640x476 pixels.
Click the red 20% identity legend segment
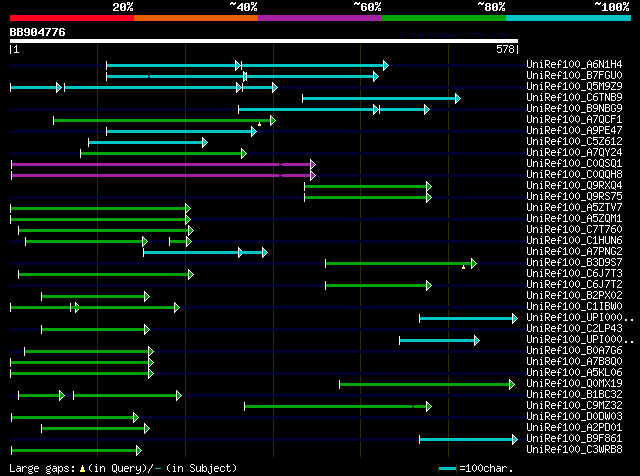[x=72, y=18]
